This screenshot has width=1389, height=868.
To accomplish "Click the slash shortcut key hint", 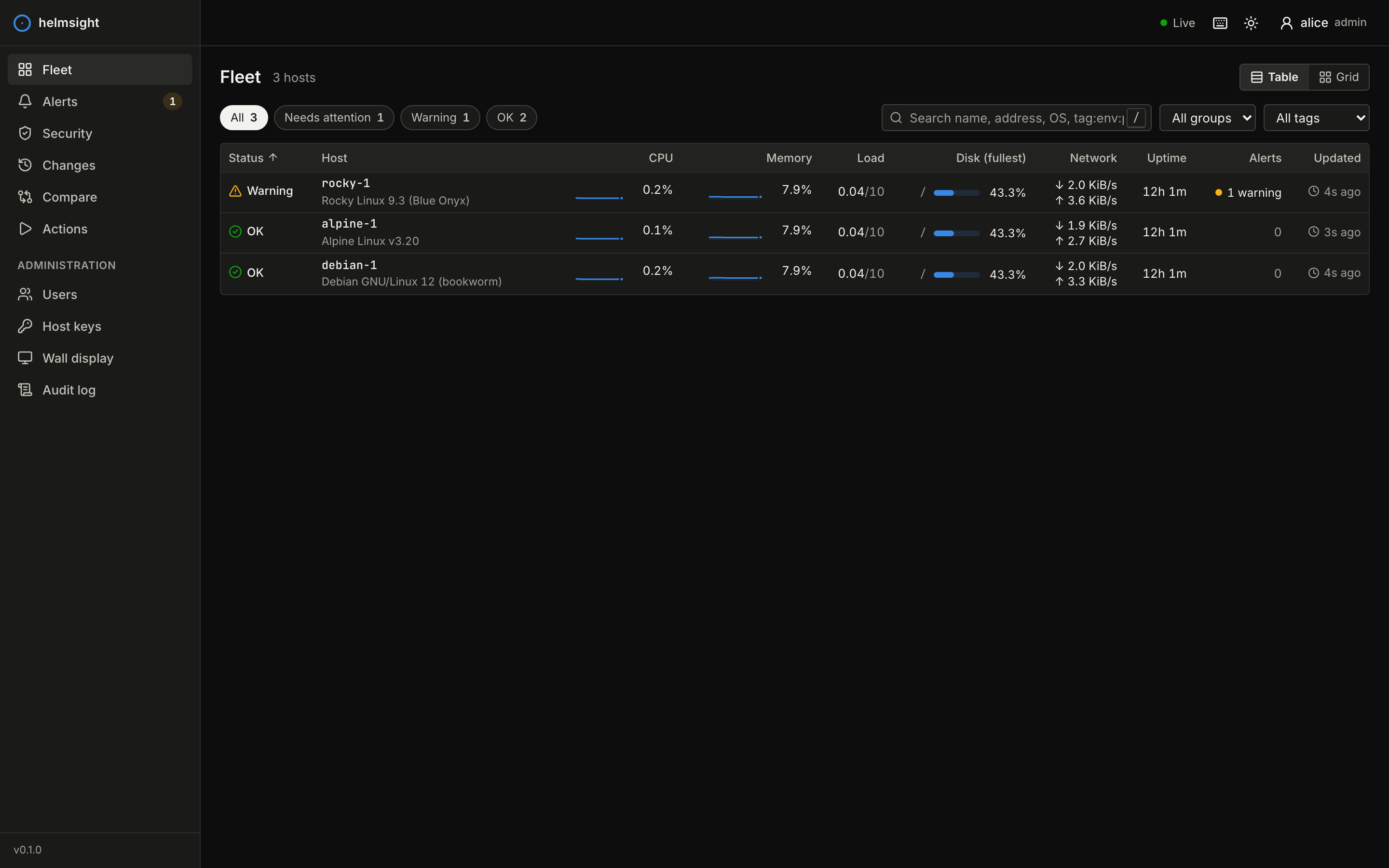I will [x=1136, y=118].
